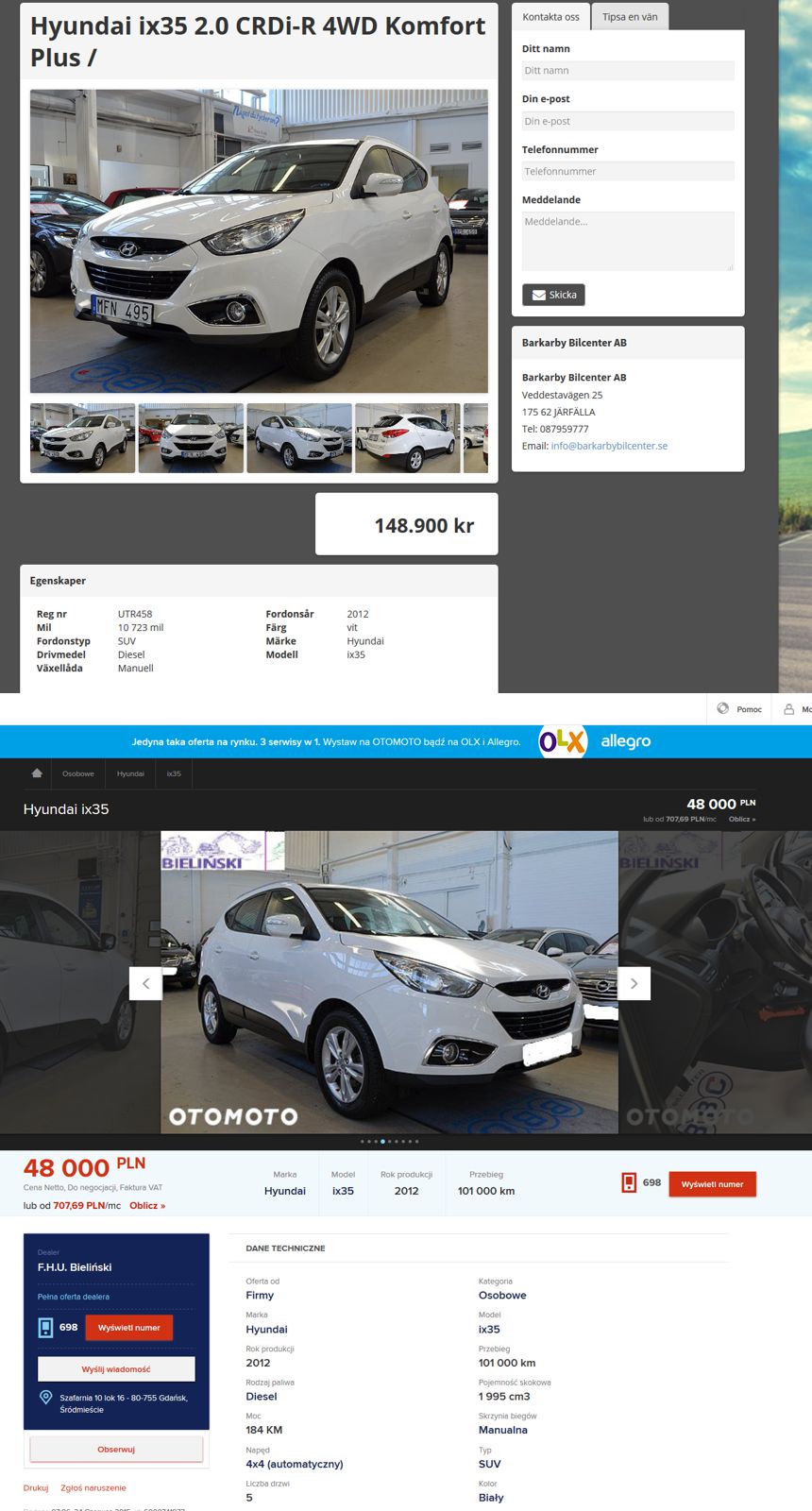Click the highlighted blue carousel dot
The image size is (812, 1511).
tap(382, 1142)
